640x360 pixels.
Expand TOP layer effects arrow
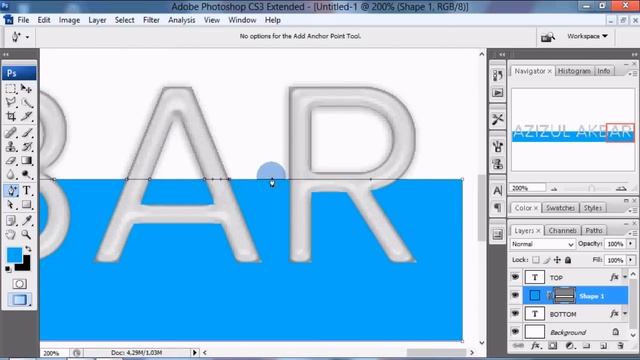(x=625, y=277)
